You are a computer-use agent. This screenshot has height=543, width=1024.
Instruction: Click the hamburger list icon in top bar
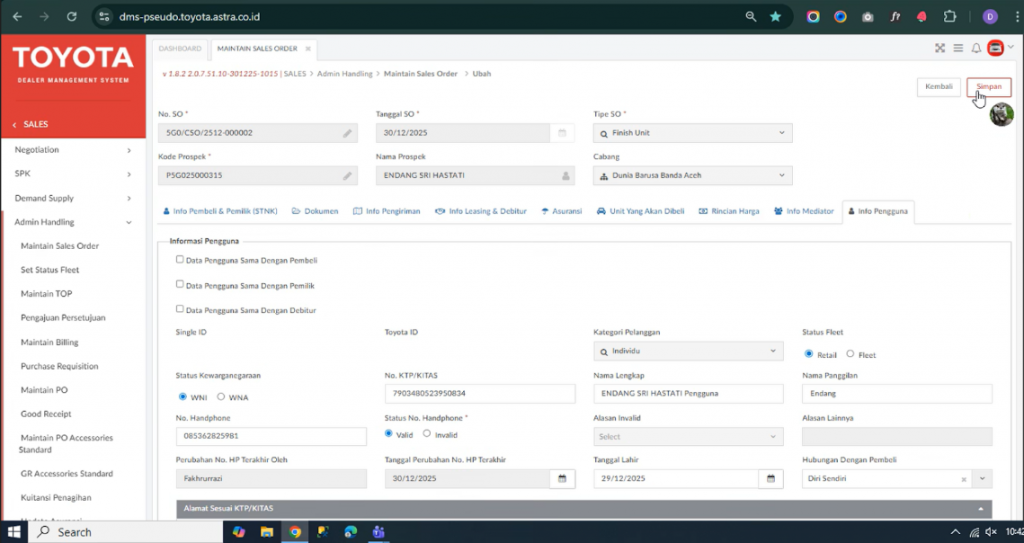click(x=958, y=48)
